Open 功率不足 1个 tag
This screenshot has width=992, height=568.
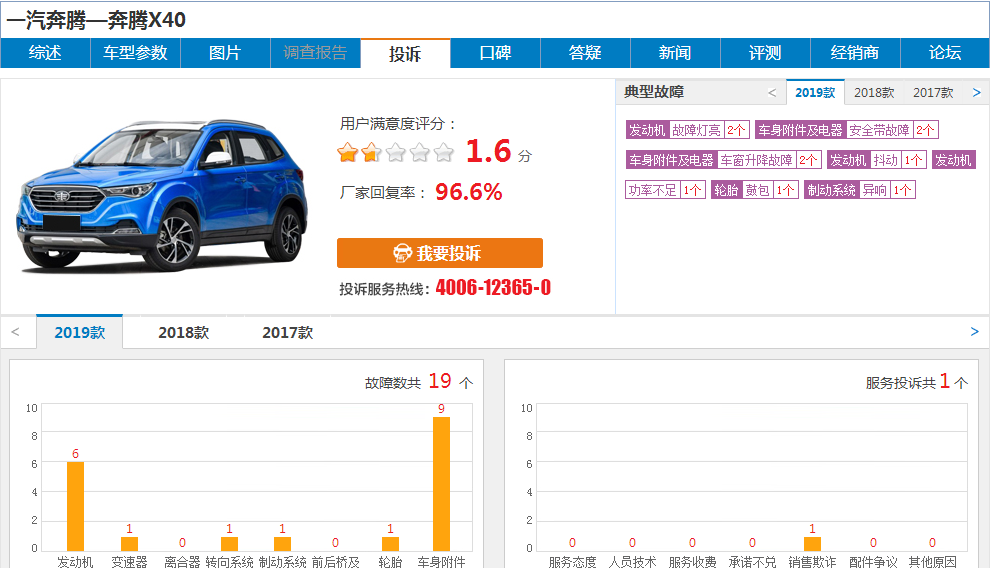click(665, 190)
